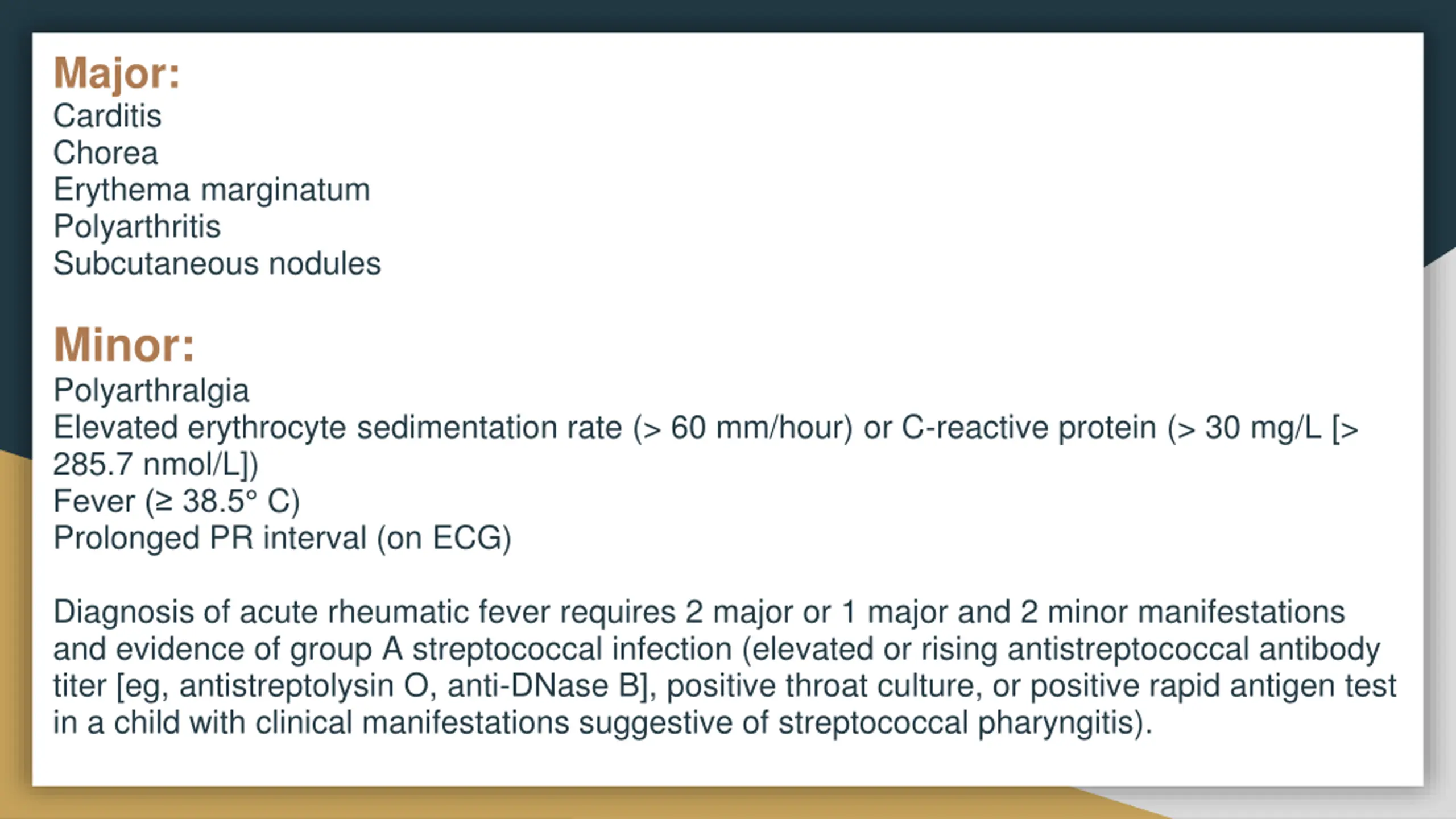
Task: Select the "C-reactive protein" phrase
Action: click(x=1029, y=428)
